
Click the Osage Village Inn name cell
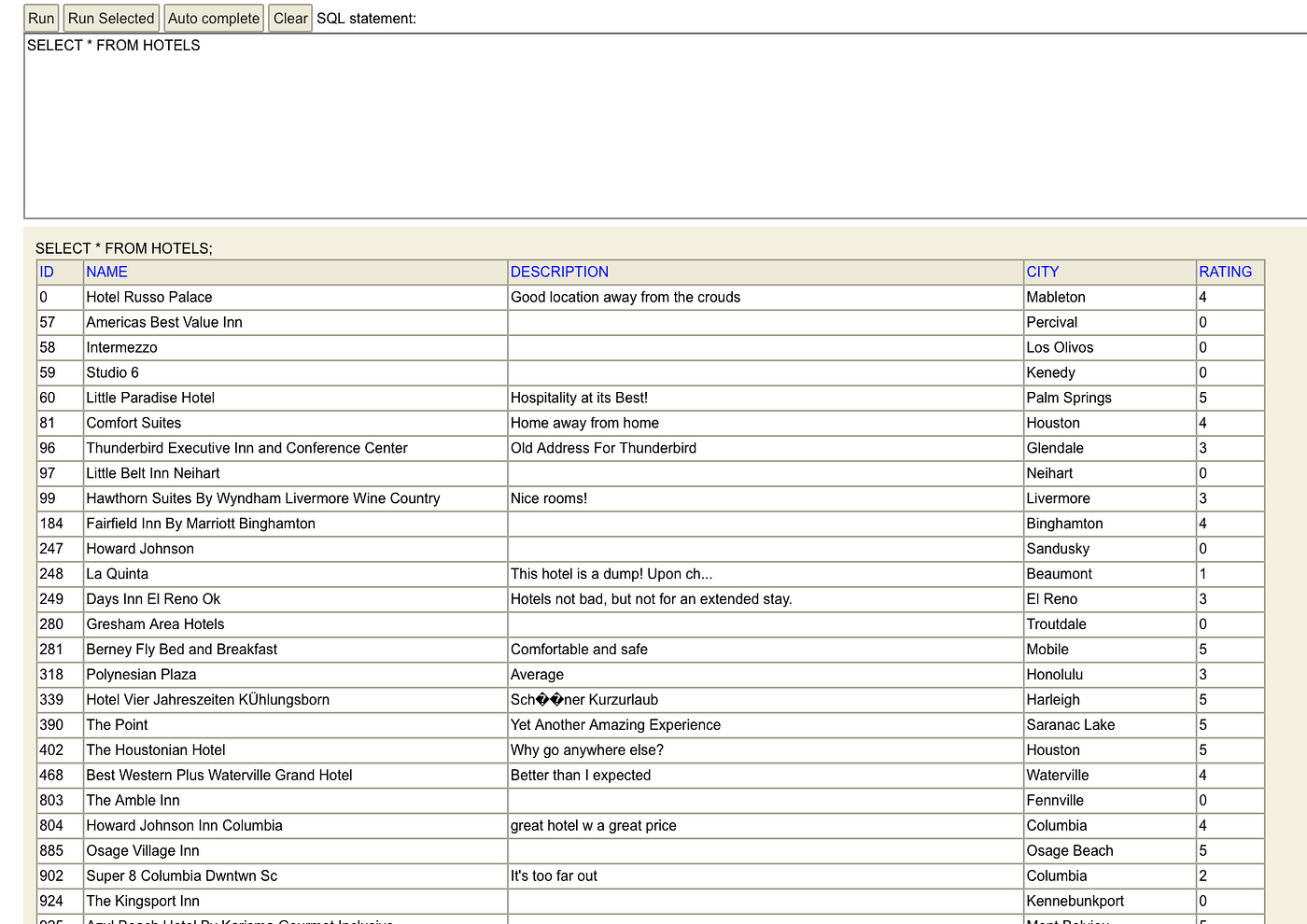click(x=142, y=850)
